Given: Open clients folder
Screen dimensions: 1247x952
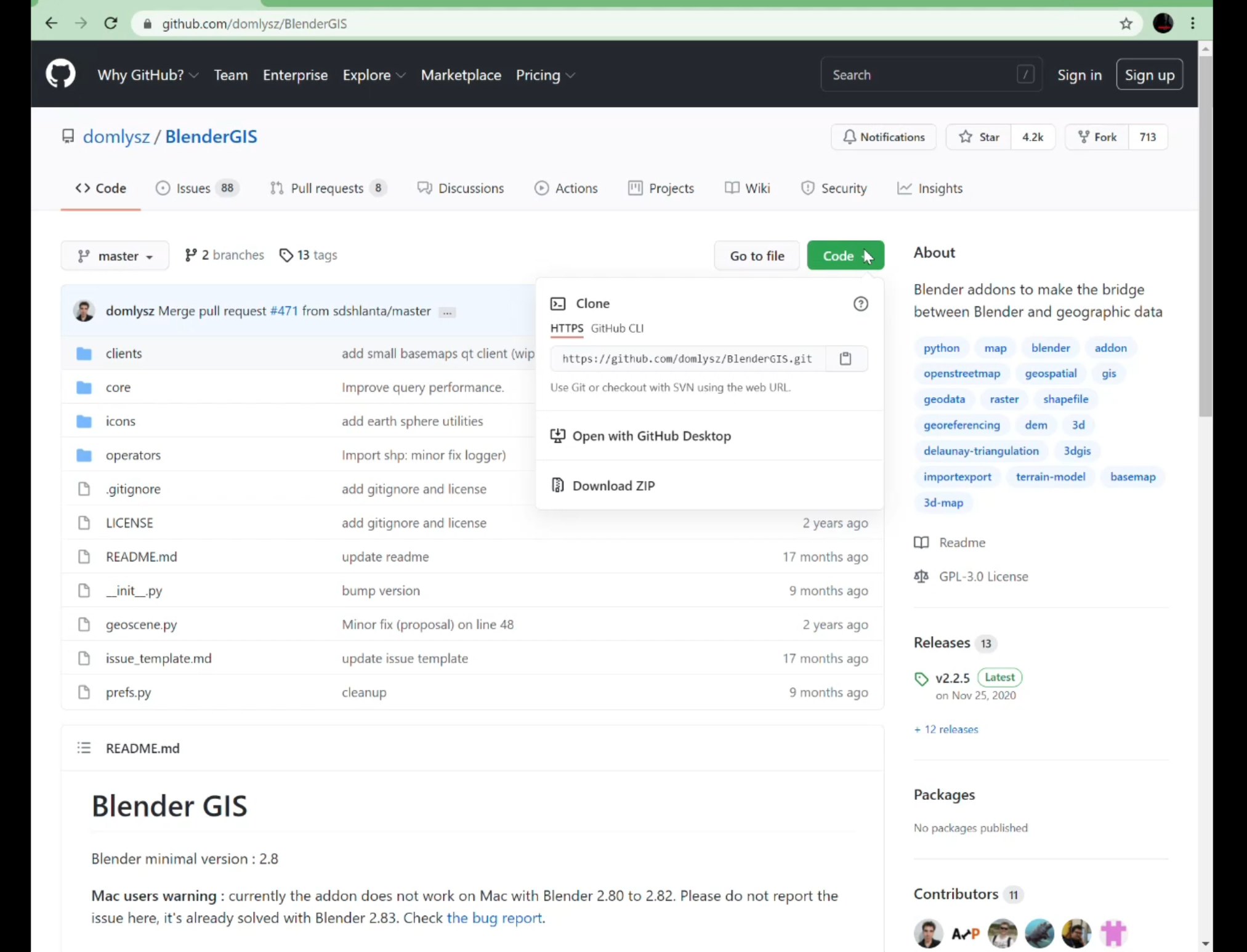Looking at the screenshot, I should (123, 353).
